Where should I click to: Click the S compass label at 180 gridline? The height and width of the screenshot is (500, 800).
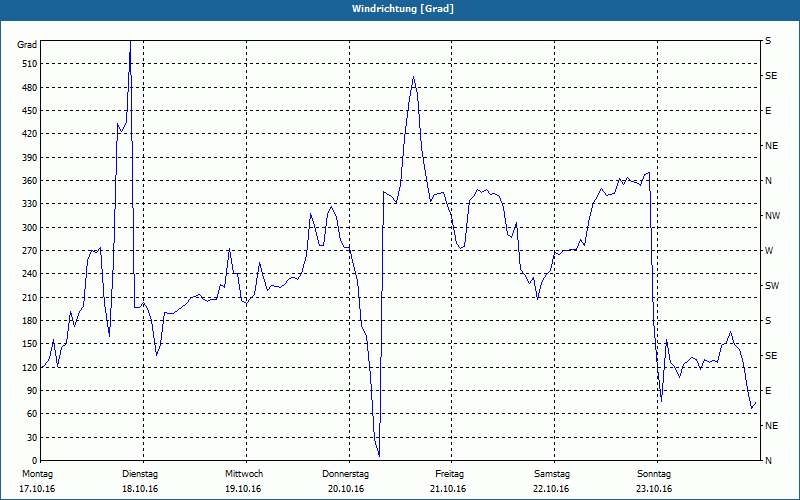[x=768, y=321]
